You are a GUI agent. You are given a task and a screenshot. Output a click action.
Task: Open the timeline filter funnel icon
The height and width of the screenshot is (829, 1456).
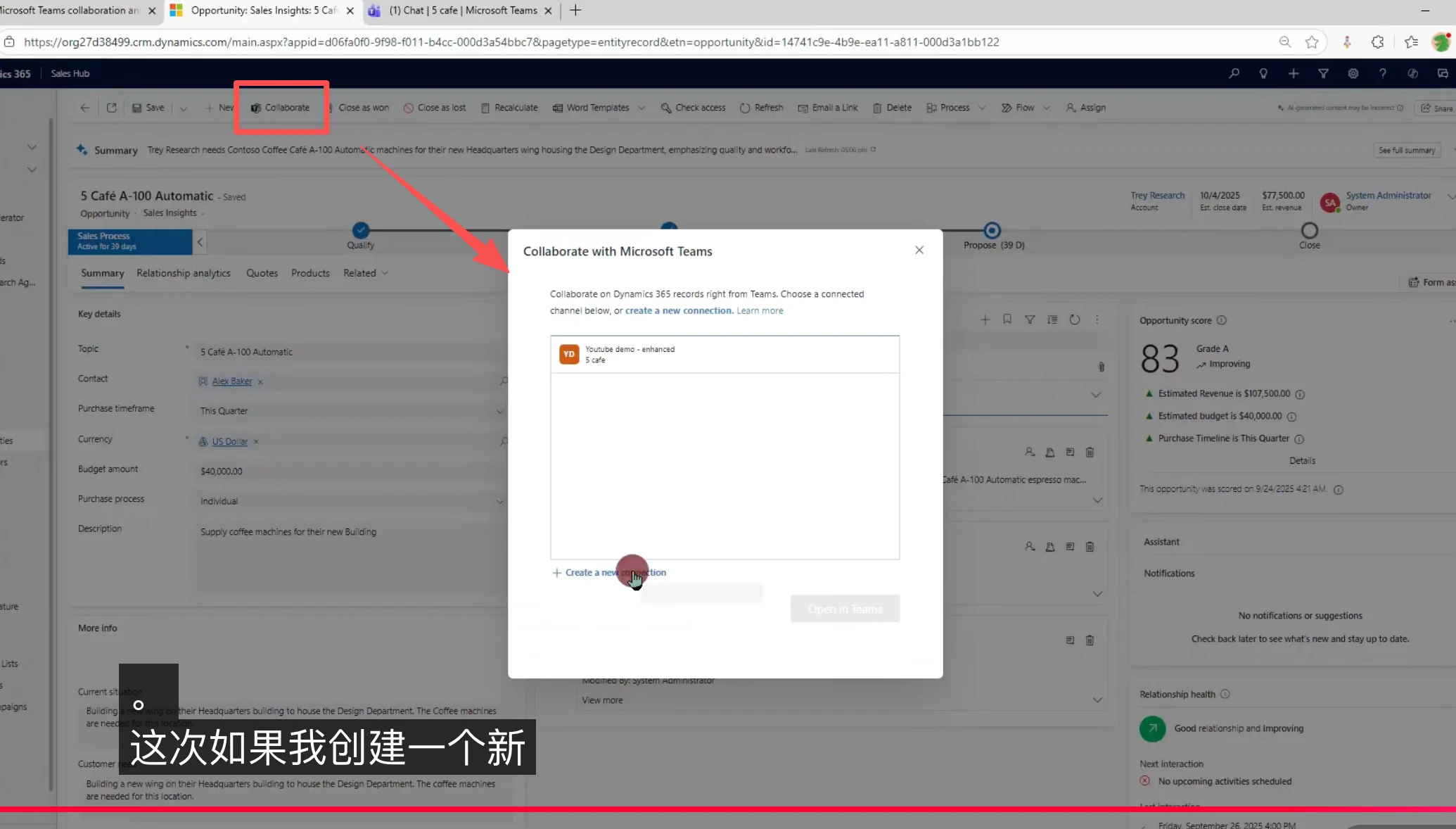click(x=1030, y=319)
